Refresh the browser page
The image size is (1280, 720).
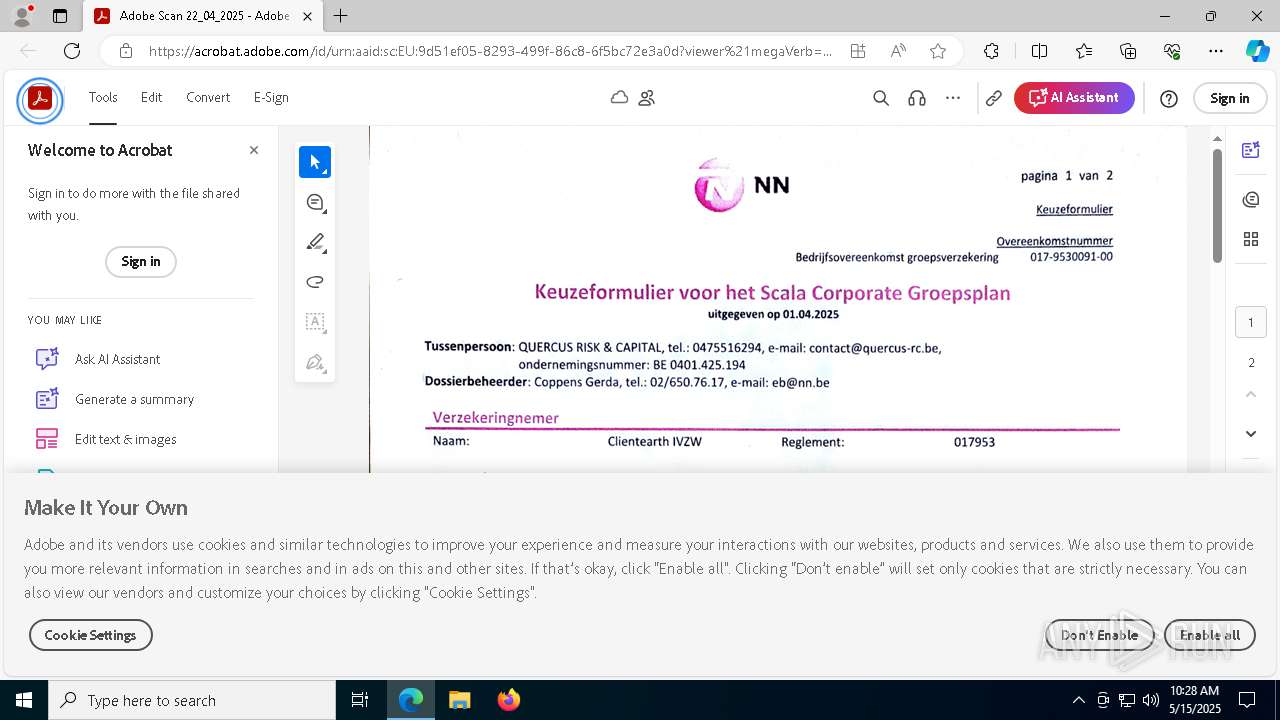coord(72,51)
